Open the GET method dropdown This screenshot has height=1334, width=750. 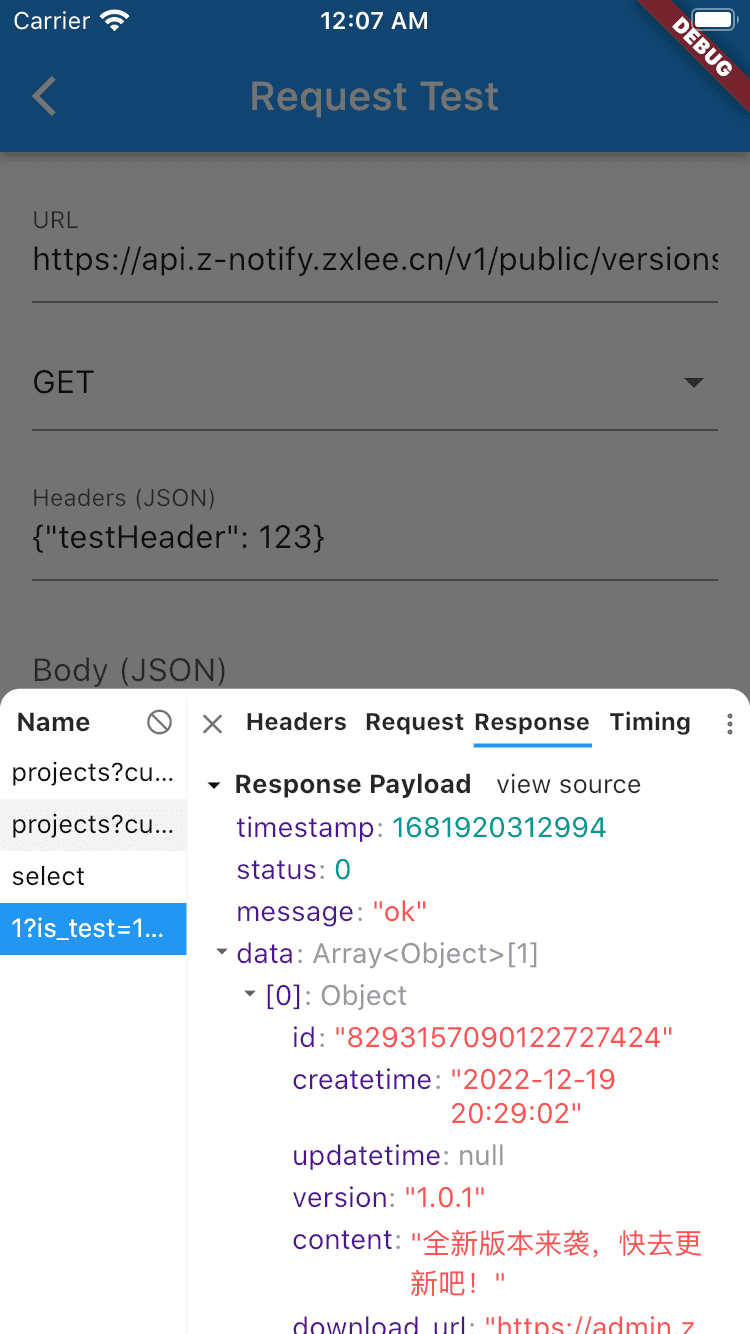(x=375, y=382)
